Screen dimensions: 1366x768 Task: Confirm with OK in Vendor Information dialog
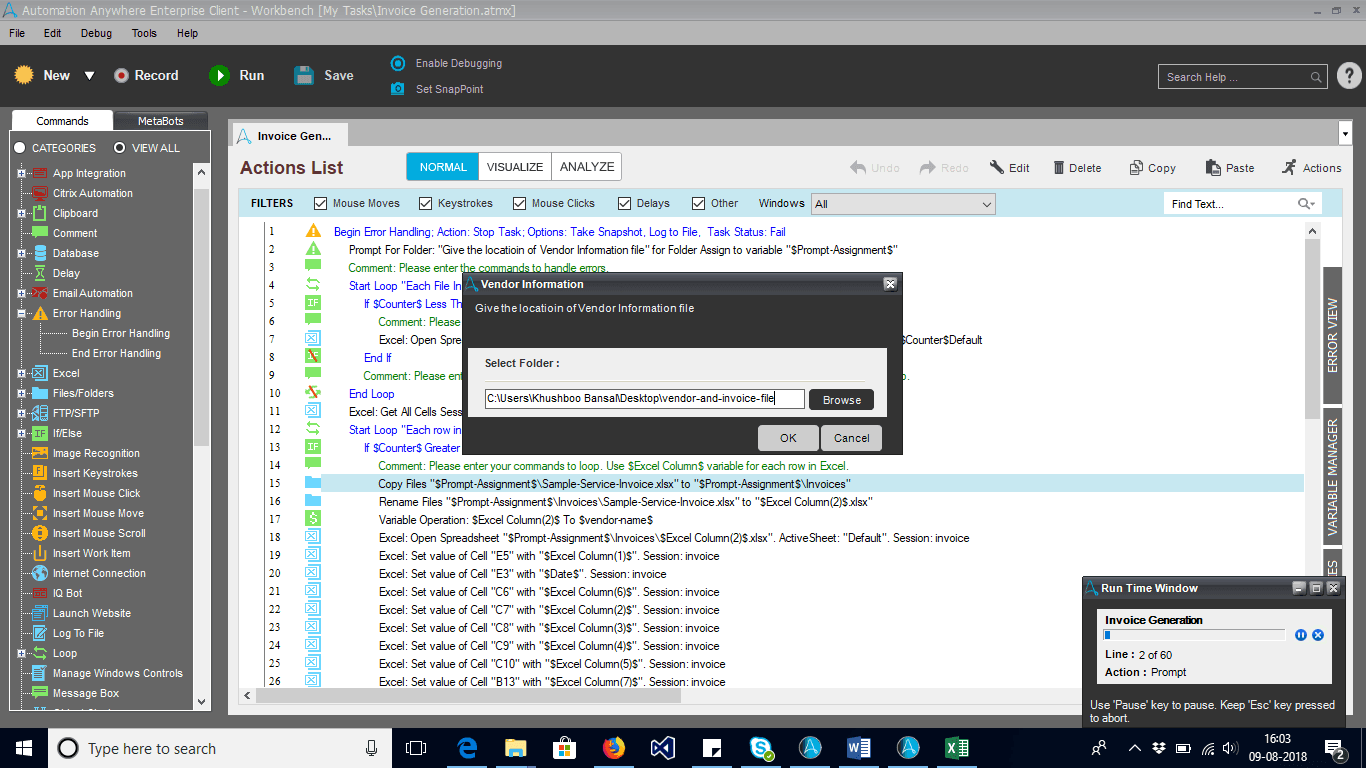[x=788, y=438]
